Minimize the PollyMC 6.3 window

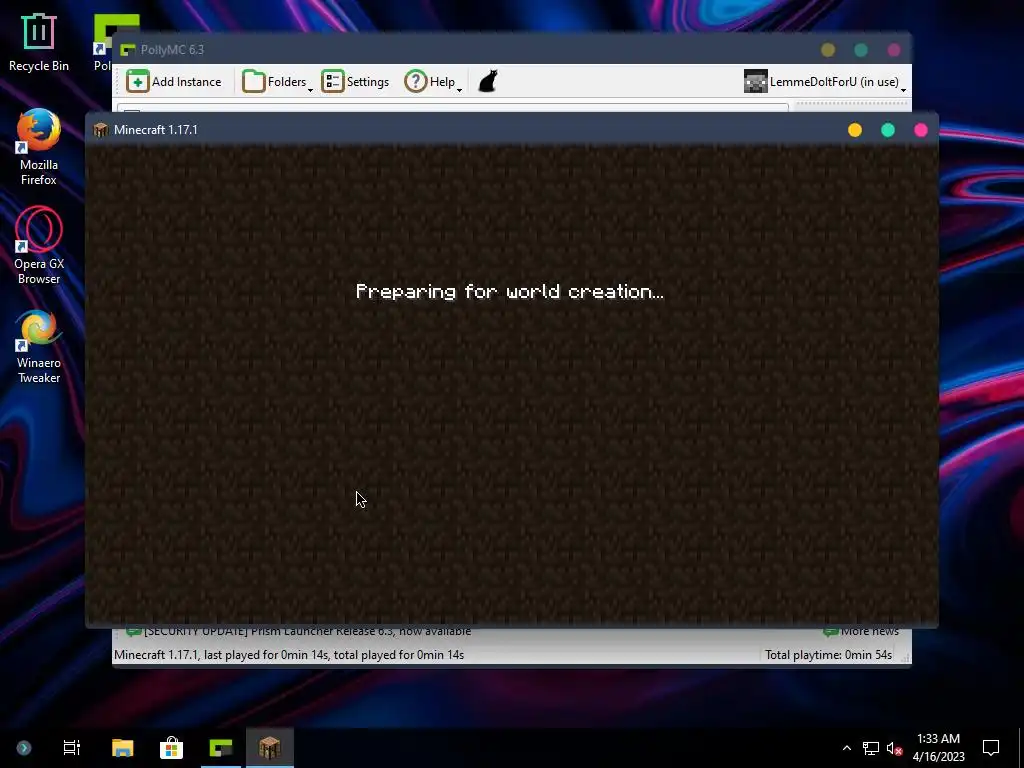828,50
